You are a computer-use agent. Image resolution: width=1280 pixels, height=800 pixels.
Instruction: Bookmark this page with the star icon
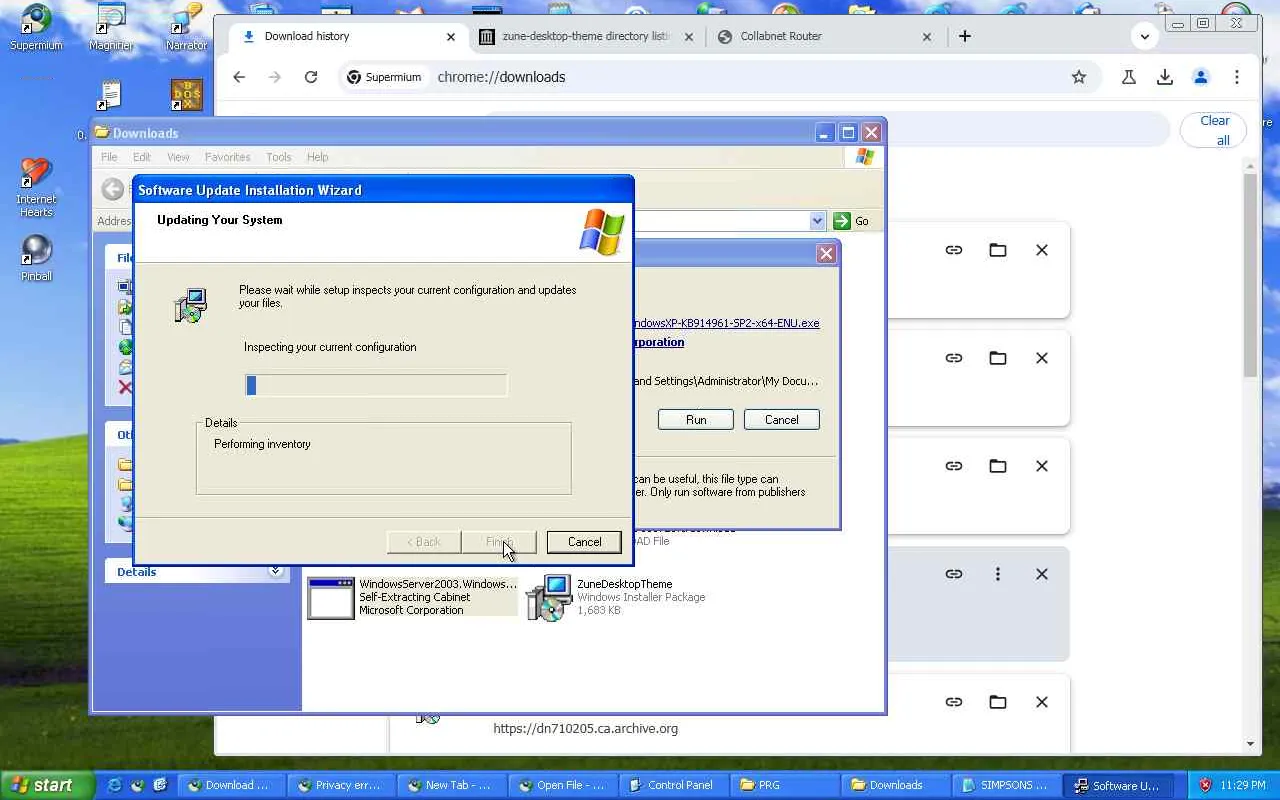[1079, 77]
